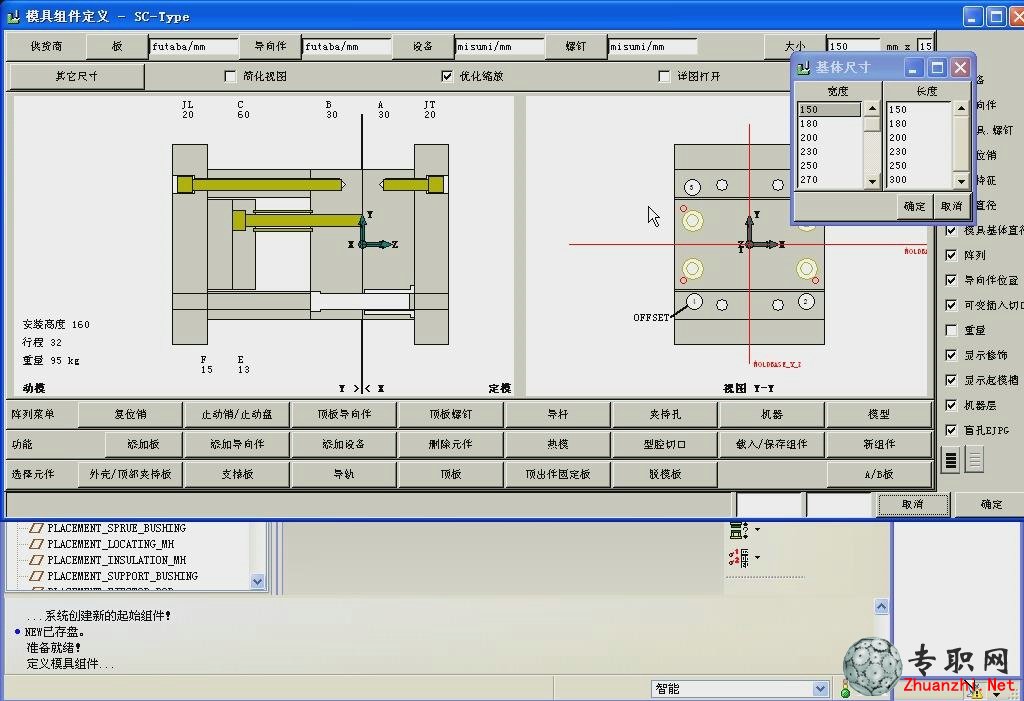
Task: Click the 添加导向件 function button
Action: pyautogui.click(x=236, y=444)
